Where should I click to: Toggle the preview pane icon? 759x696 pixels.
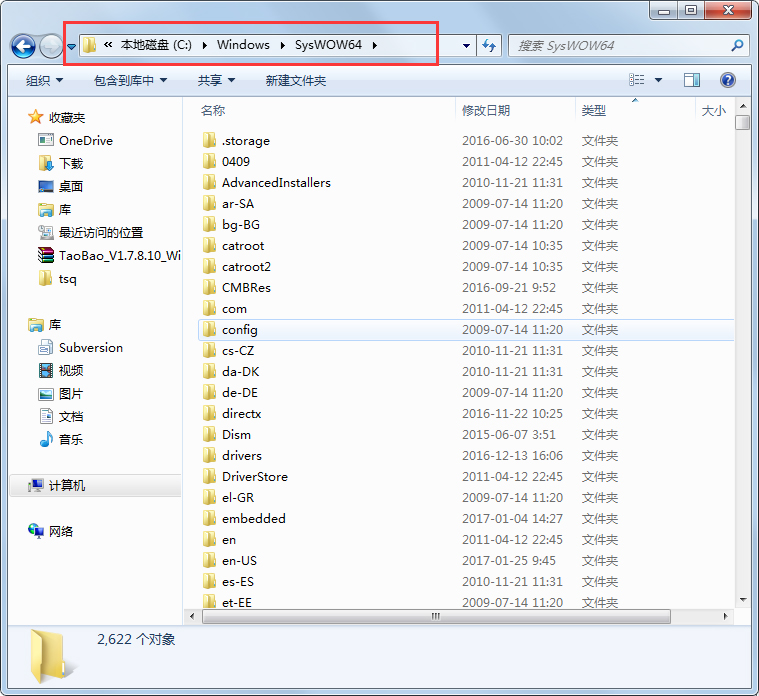tap(691, 80)
